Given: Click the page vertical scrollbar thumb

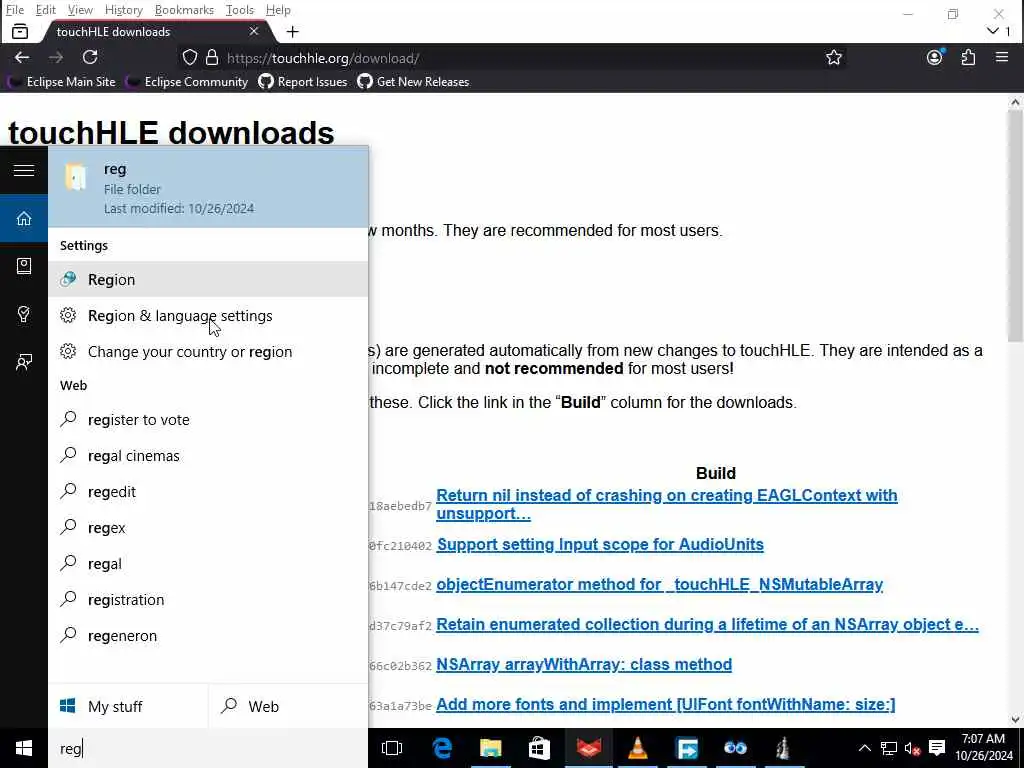Looking at the screenshot, I should click(x=1015, y=225).
